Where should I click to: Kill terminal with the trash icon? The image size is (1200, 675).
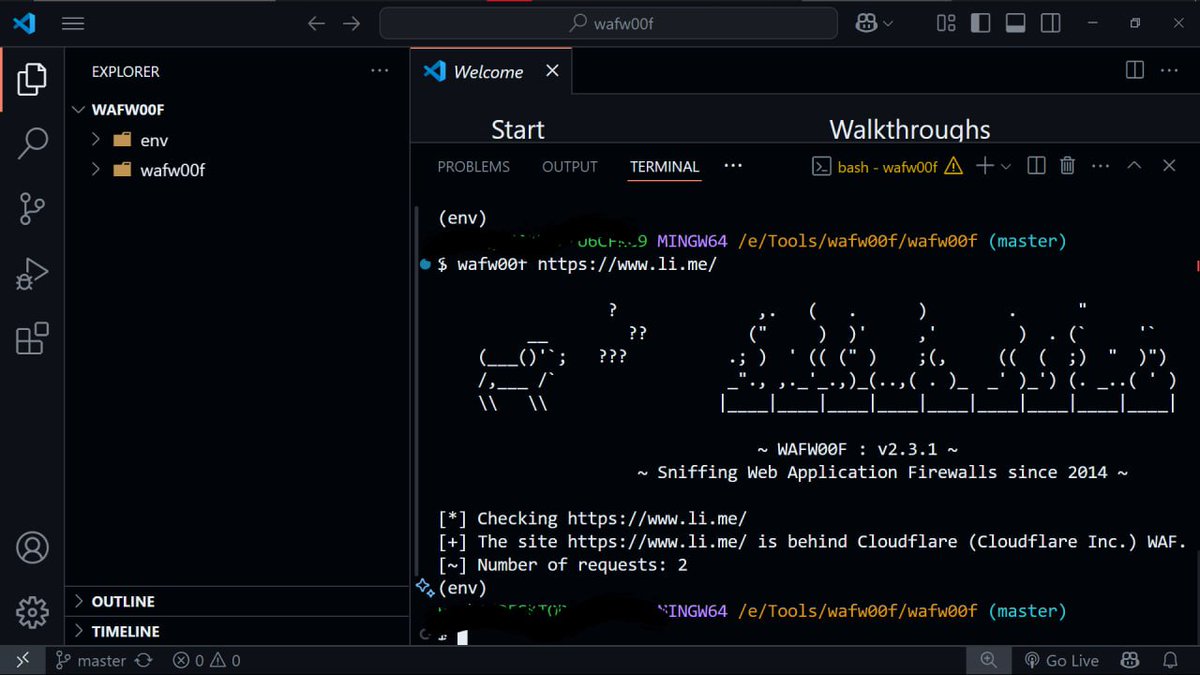coord(1067,166)
